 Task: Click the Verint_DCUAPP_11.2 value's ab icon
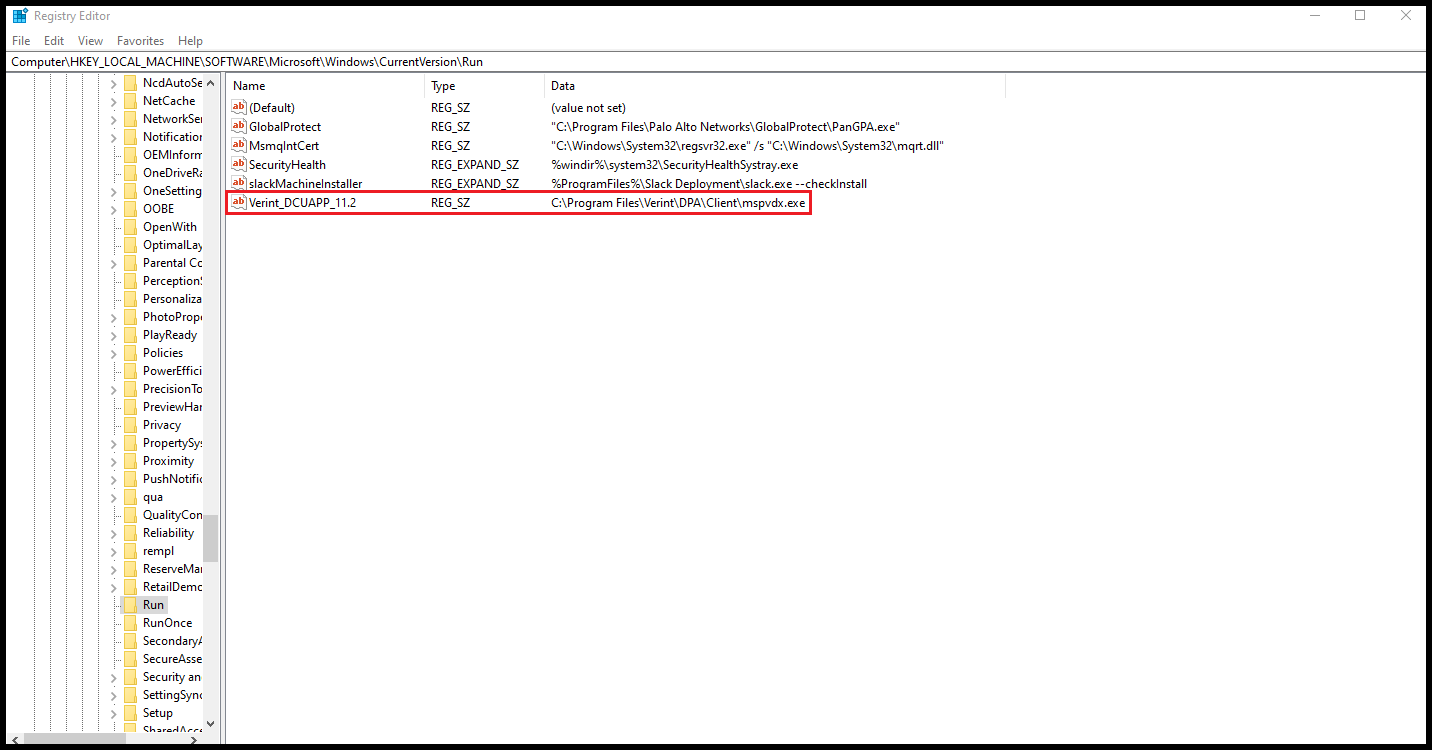click(238, 202)
